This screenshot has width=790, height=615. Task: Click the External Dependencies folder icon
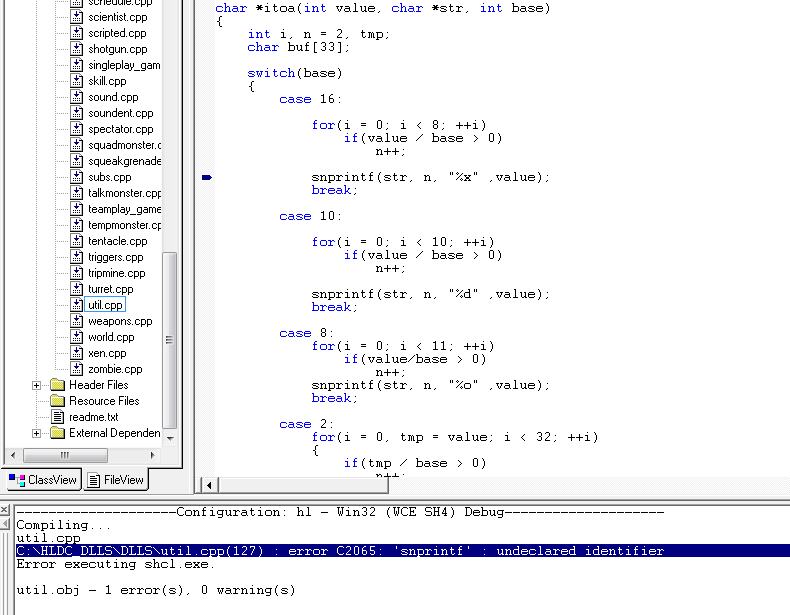tap(57, 433)
